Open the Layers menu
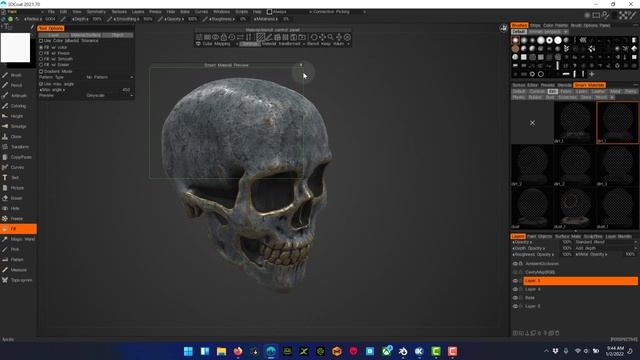The width and height of the screenshot is (640, 360). (x=138, y=12)
